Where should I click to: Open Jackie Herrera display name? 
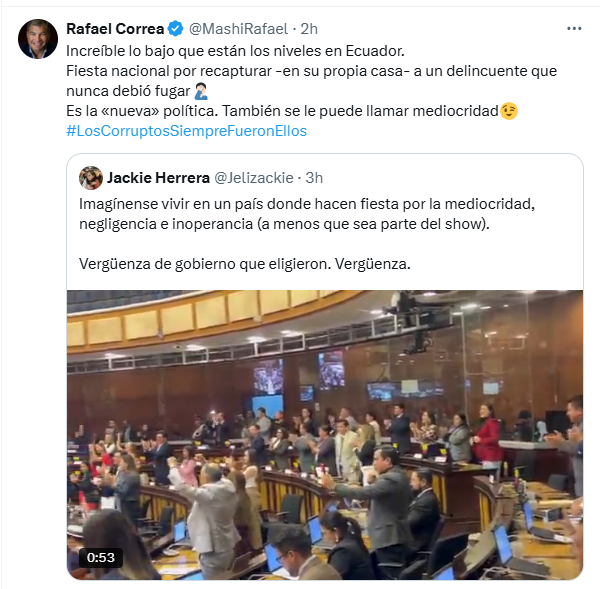(x=158, y=178)
